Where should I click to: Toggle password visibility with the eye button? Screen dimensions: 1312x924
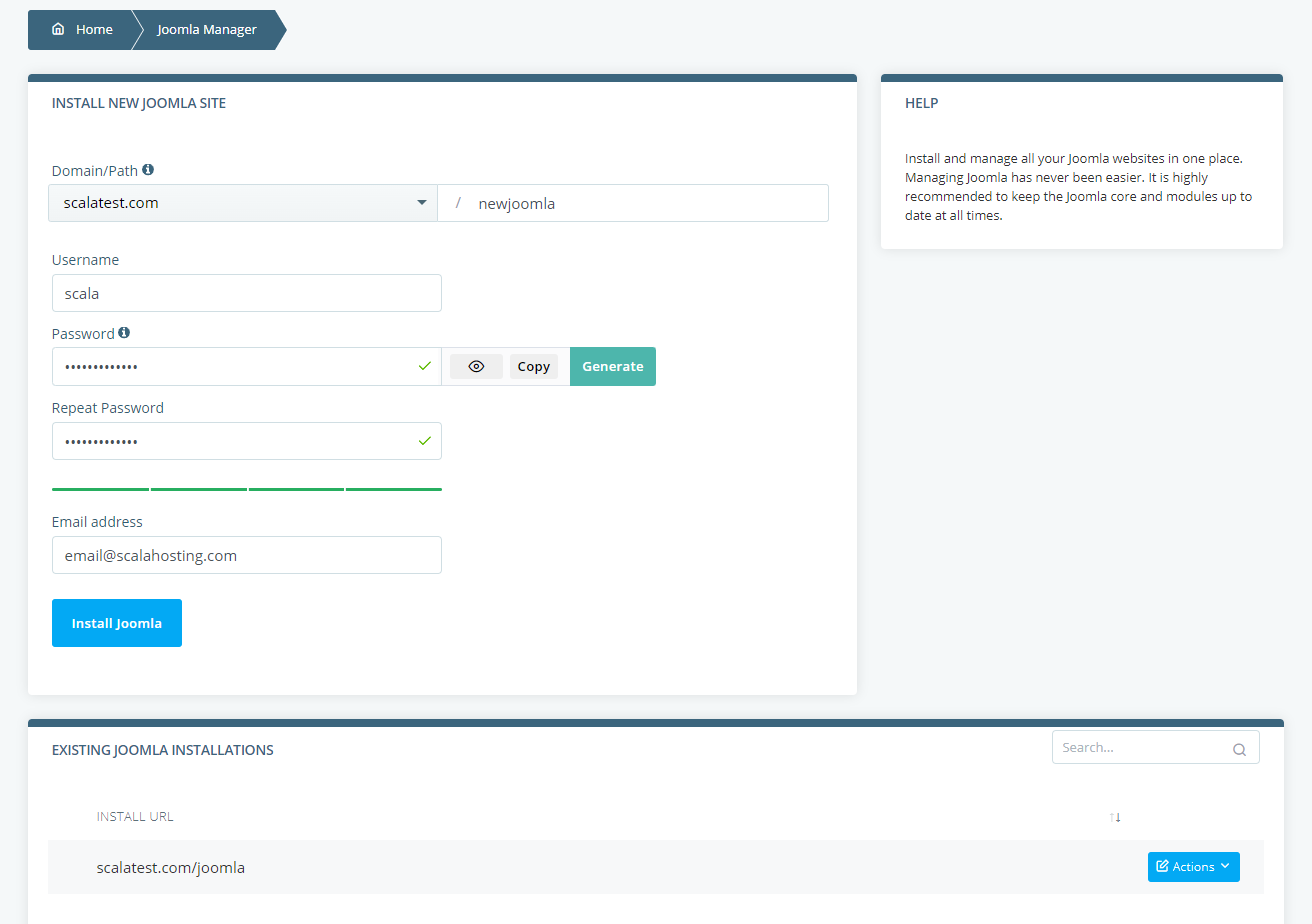click(x=476, y=367)
